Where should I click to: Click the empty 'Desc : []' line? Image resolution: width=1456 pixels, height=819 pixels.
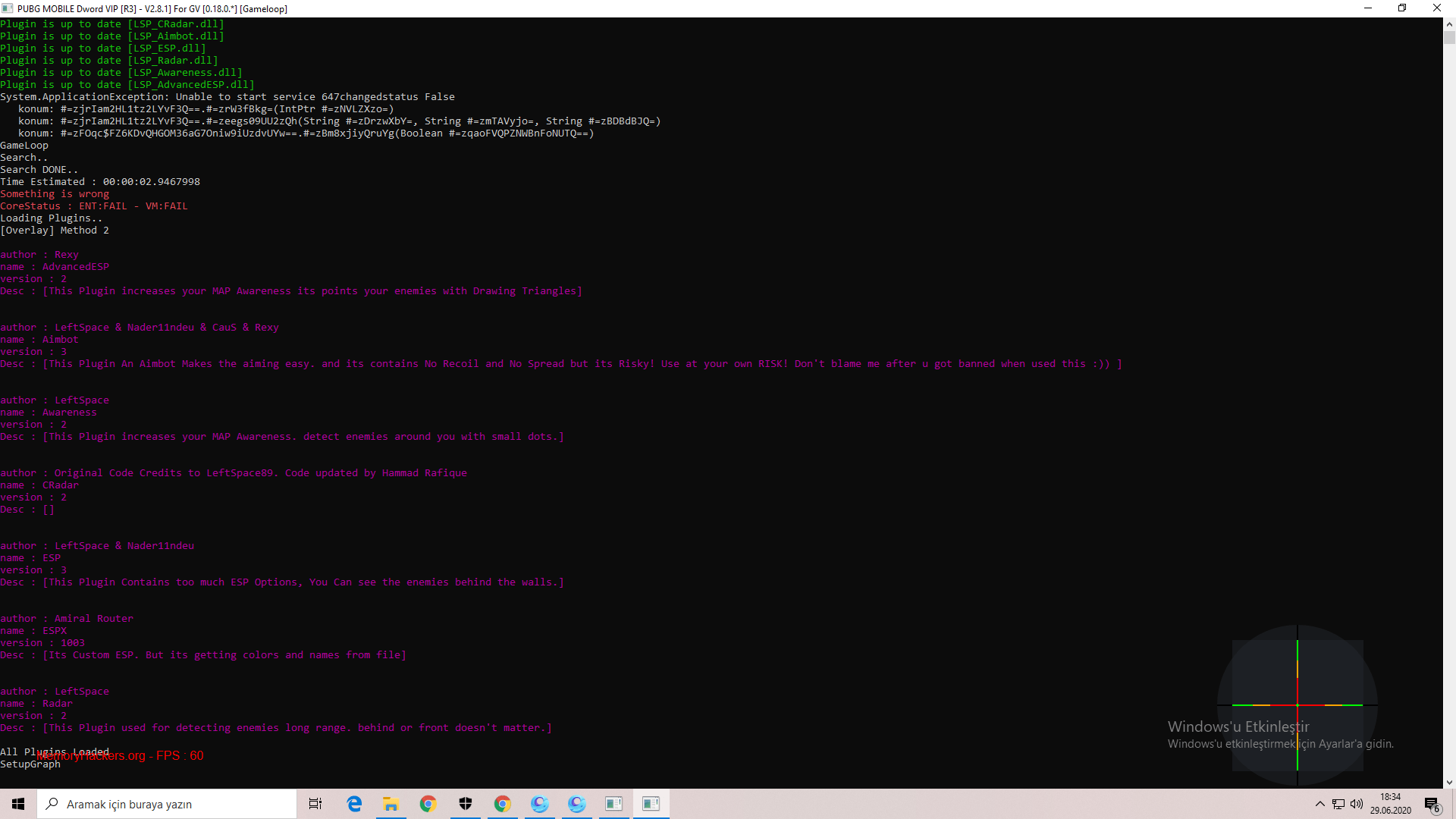click(27, 510)
